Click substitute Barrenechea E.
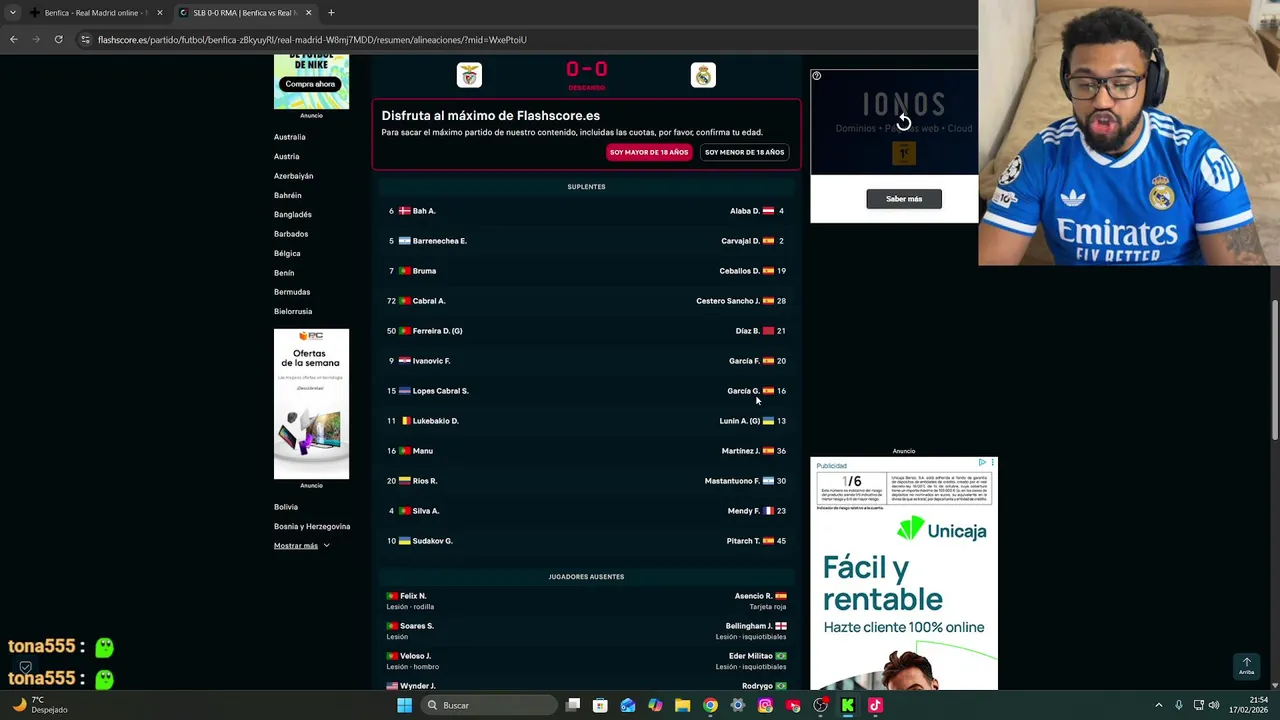The image size is (1280, 720). [440, 241]
